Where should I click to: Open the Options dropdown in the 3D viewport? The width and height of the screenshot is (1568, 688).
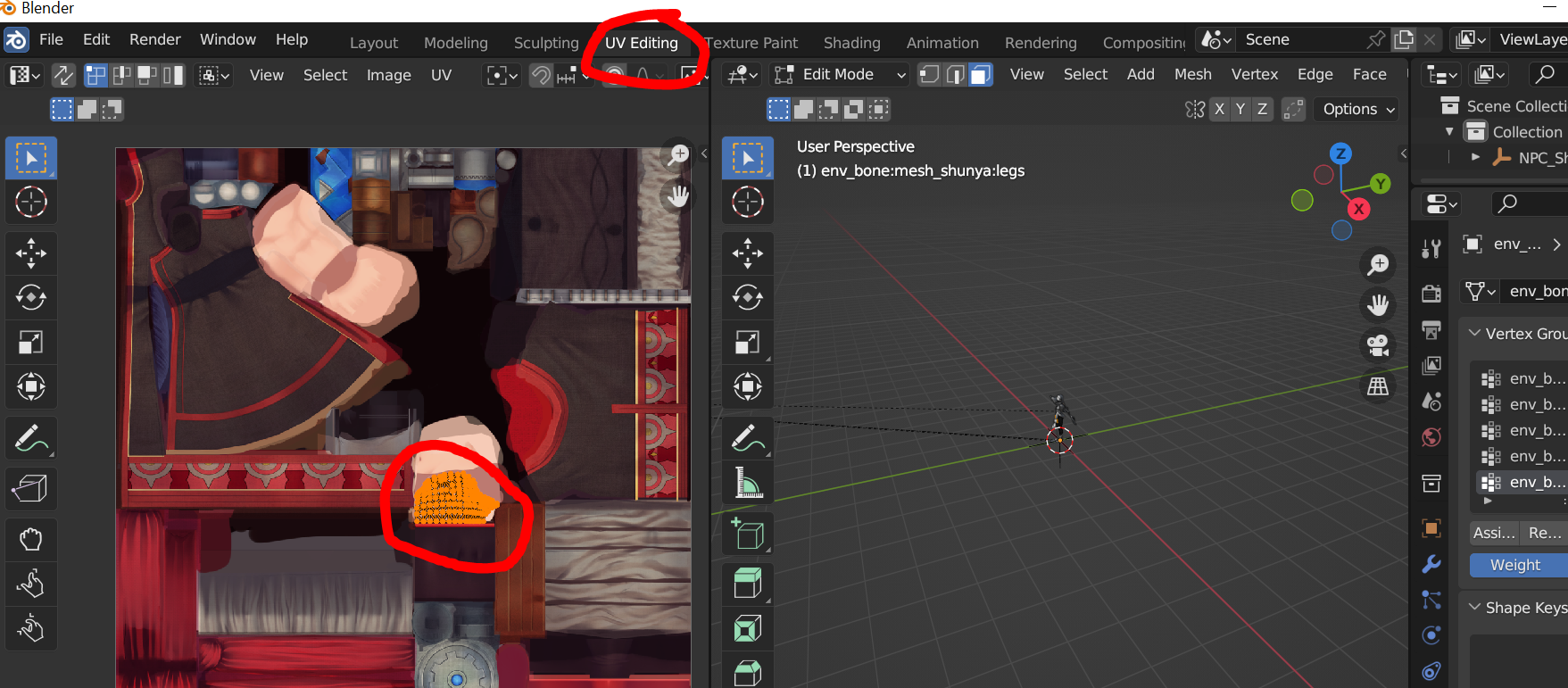point(1357,109)
